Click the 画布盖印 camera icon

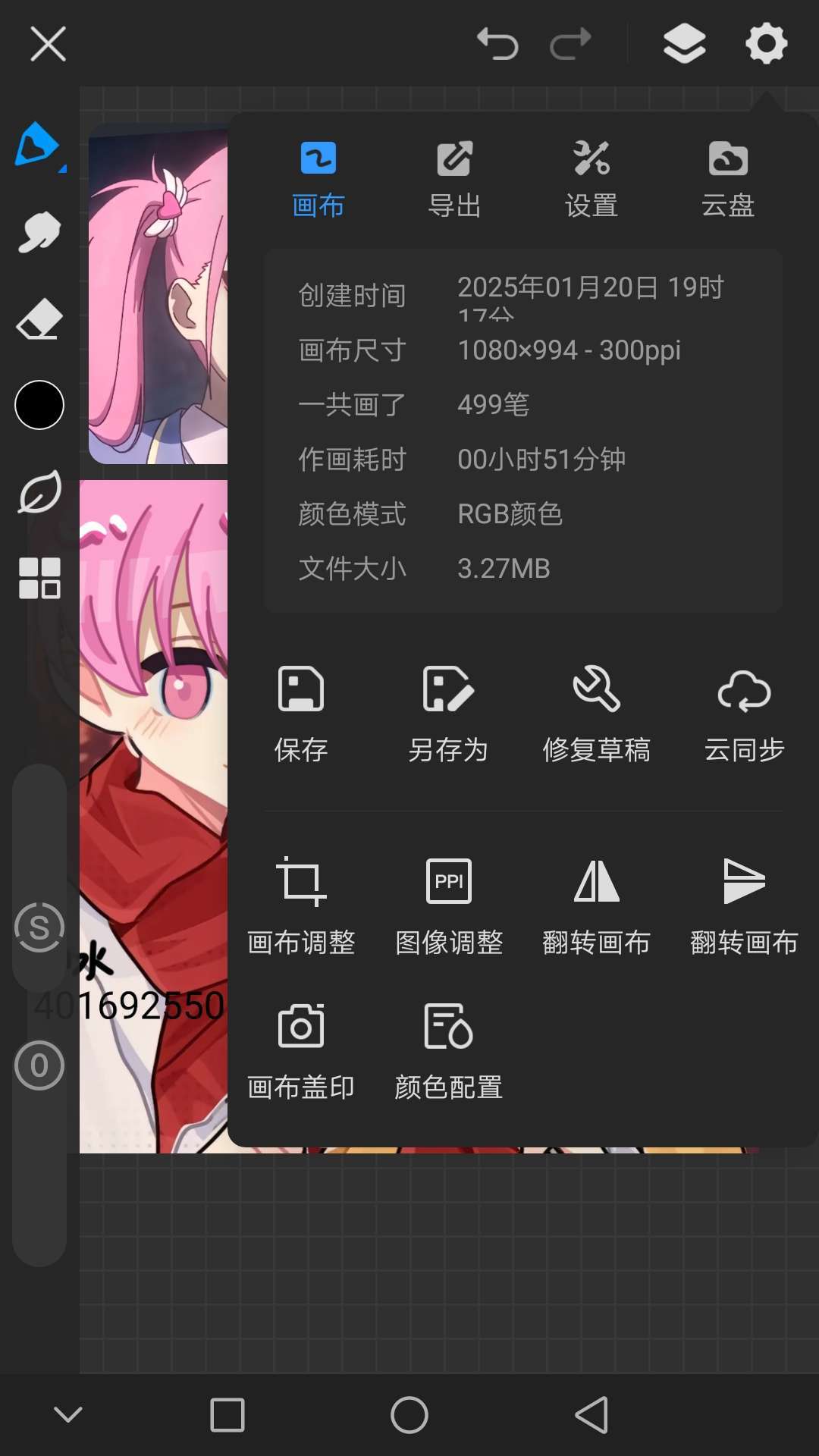pyautogui.click(x=301, y=1027)
